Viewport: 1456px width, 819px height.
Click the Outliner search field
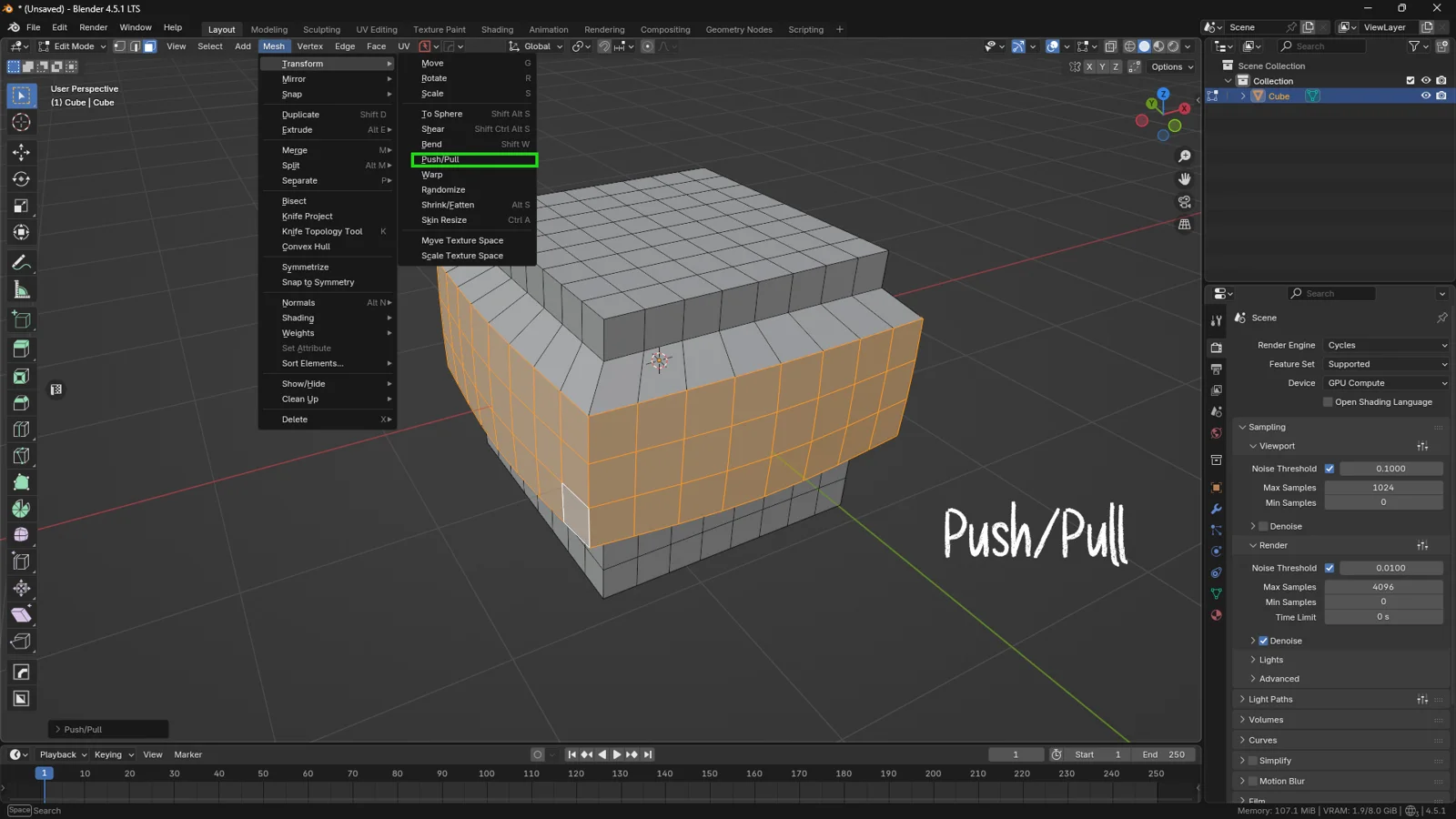click(x=1321, y=46)
